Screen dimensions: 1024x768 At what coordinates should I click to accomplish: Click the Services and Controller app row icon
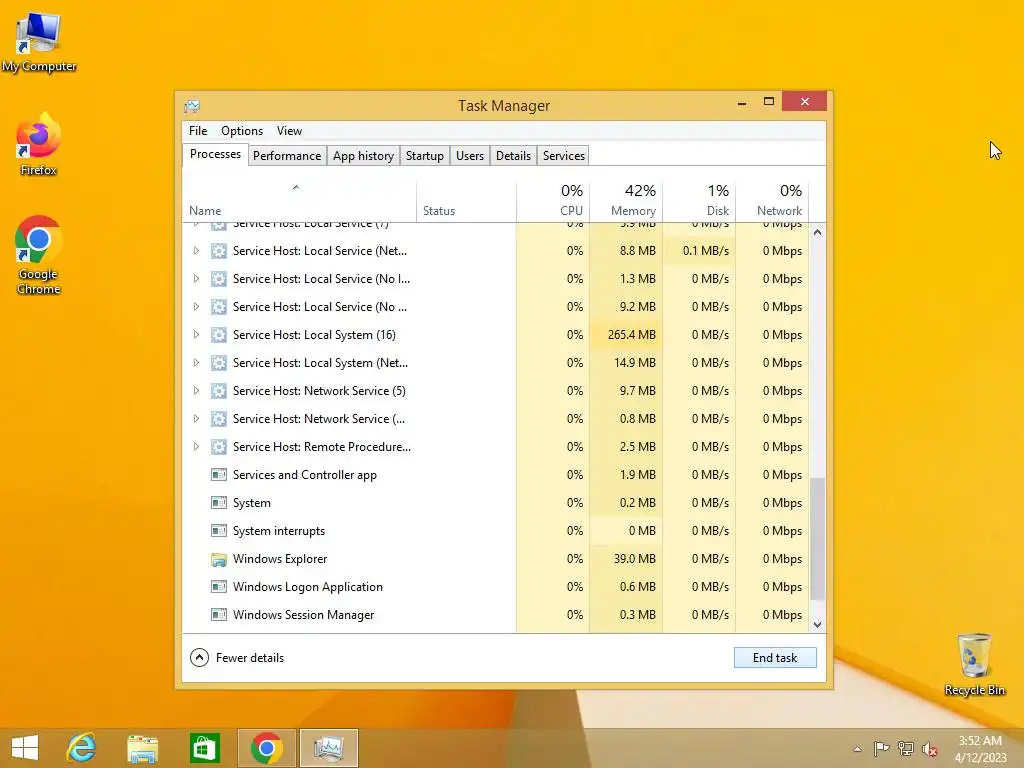click(x=219, y=475)
